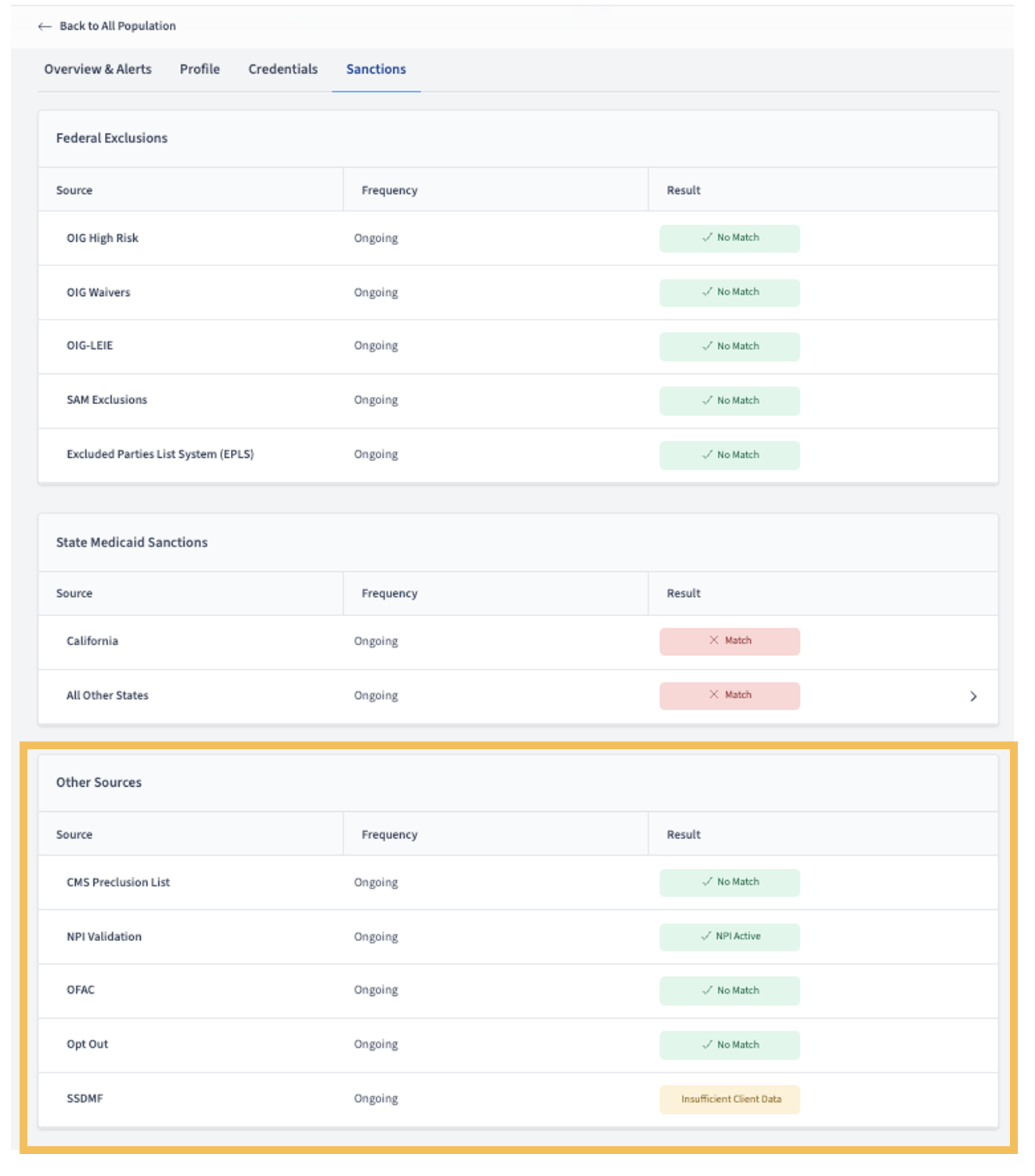Viewport: 1035px width, 1176px height.
Task: Click the Opt Out No Match badge
Action: pyautogui.click(x=730, y=1045)
